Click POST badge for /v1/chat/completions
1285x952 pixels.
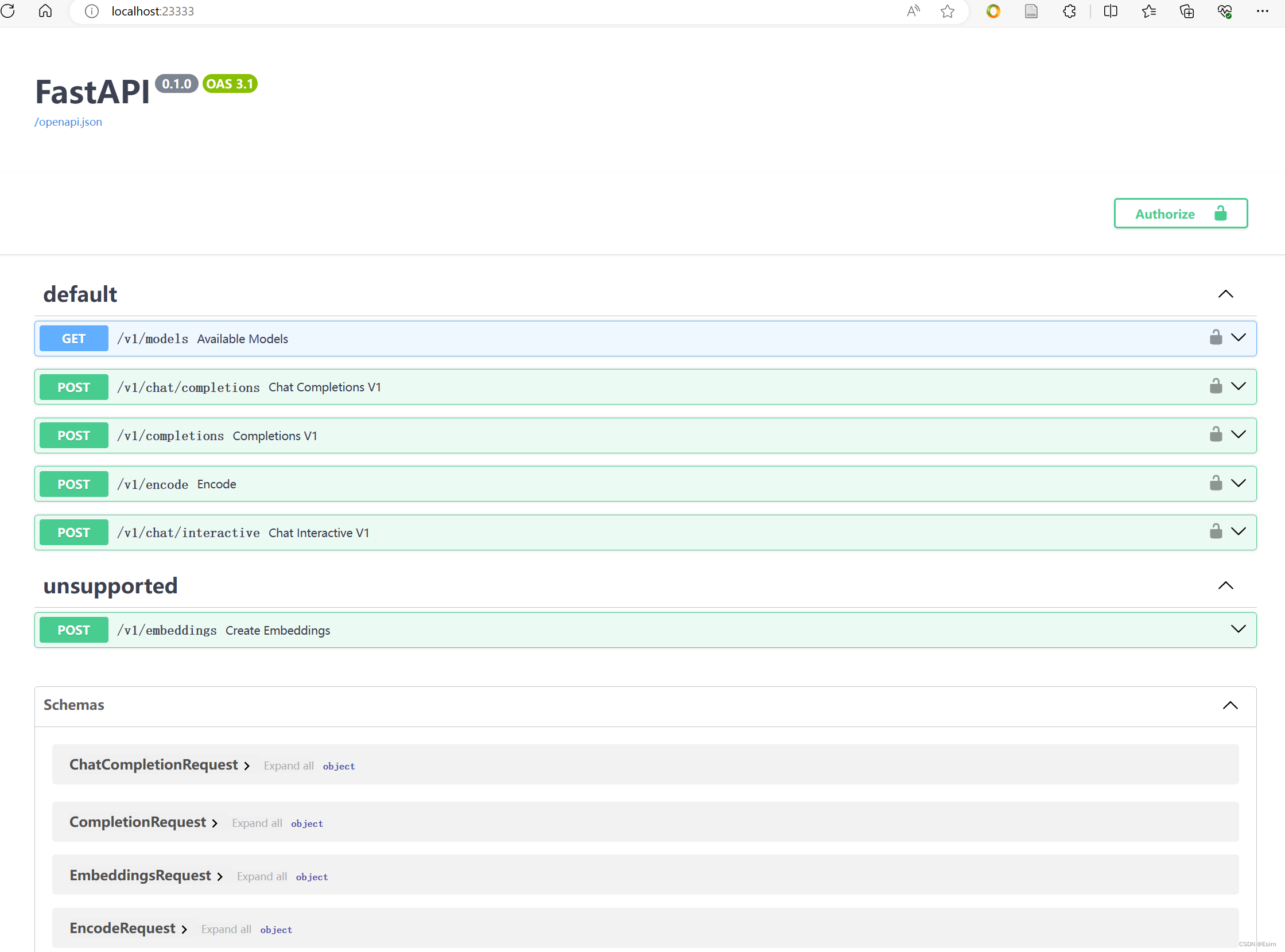[74, 387]
